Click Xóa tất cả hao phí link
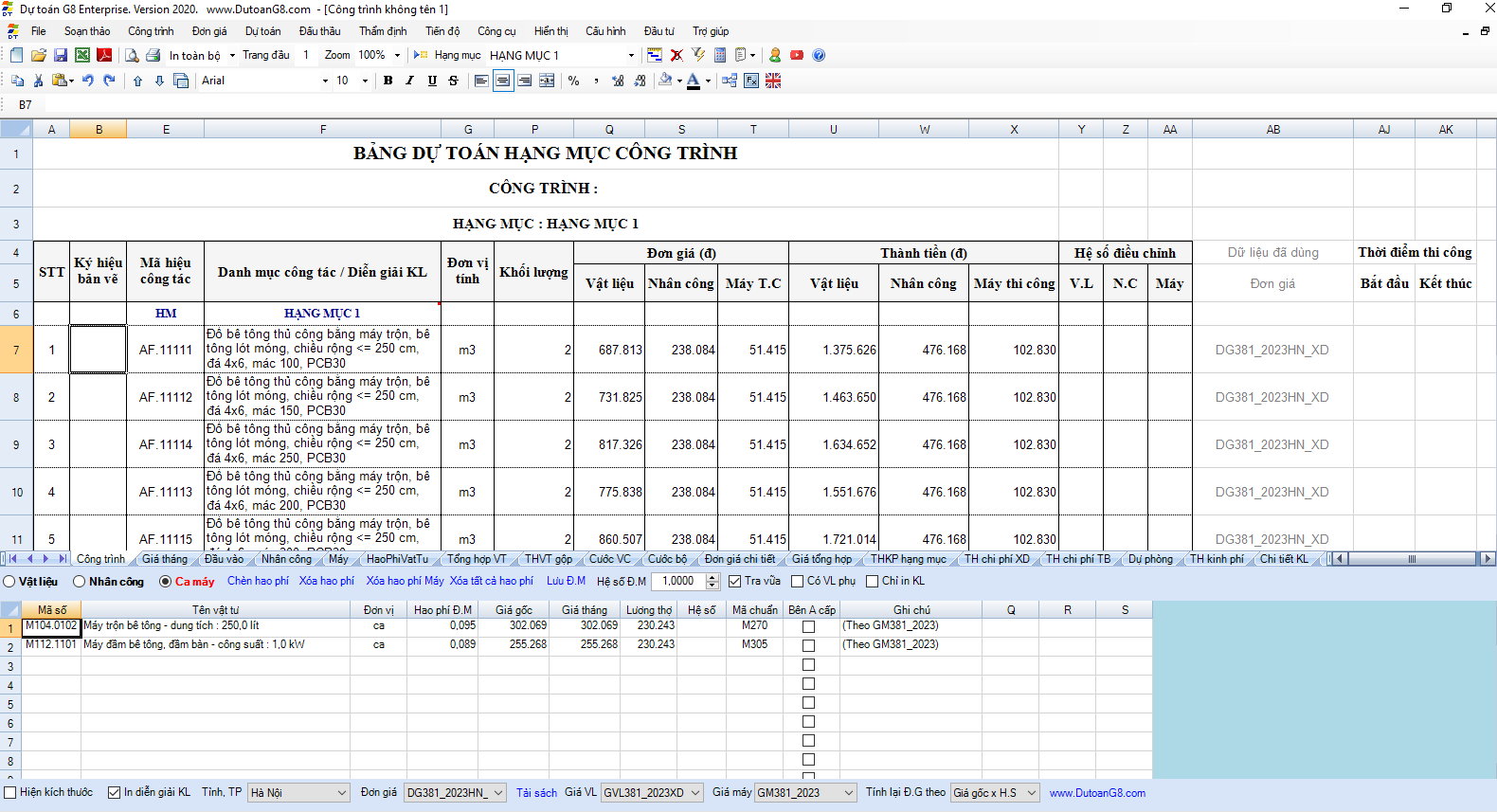Viewport: 1497px width, 812px height. (x=491, y=581)
